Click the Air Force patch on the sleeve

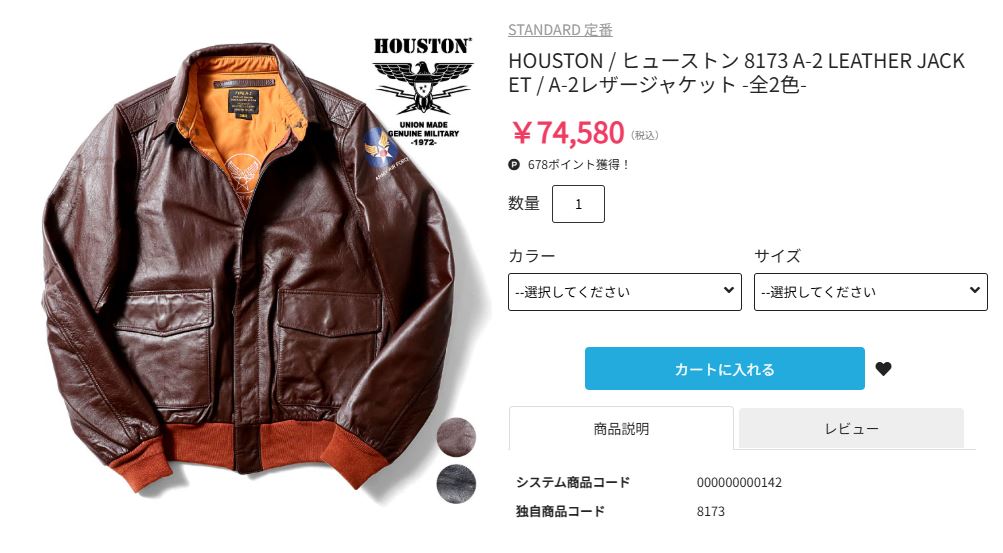click(381, 148)
